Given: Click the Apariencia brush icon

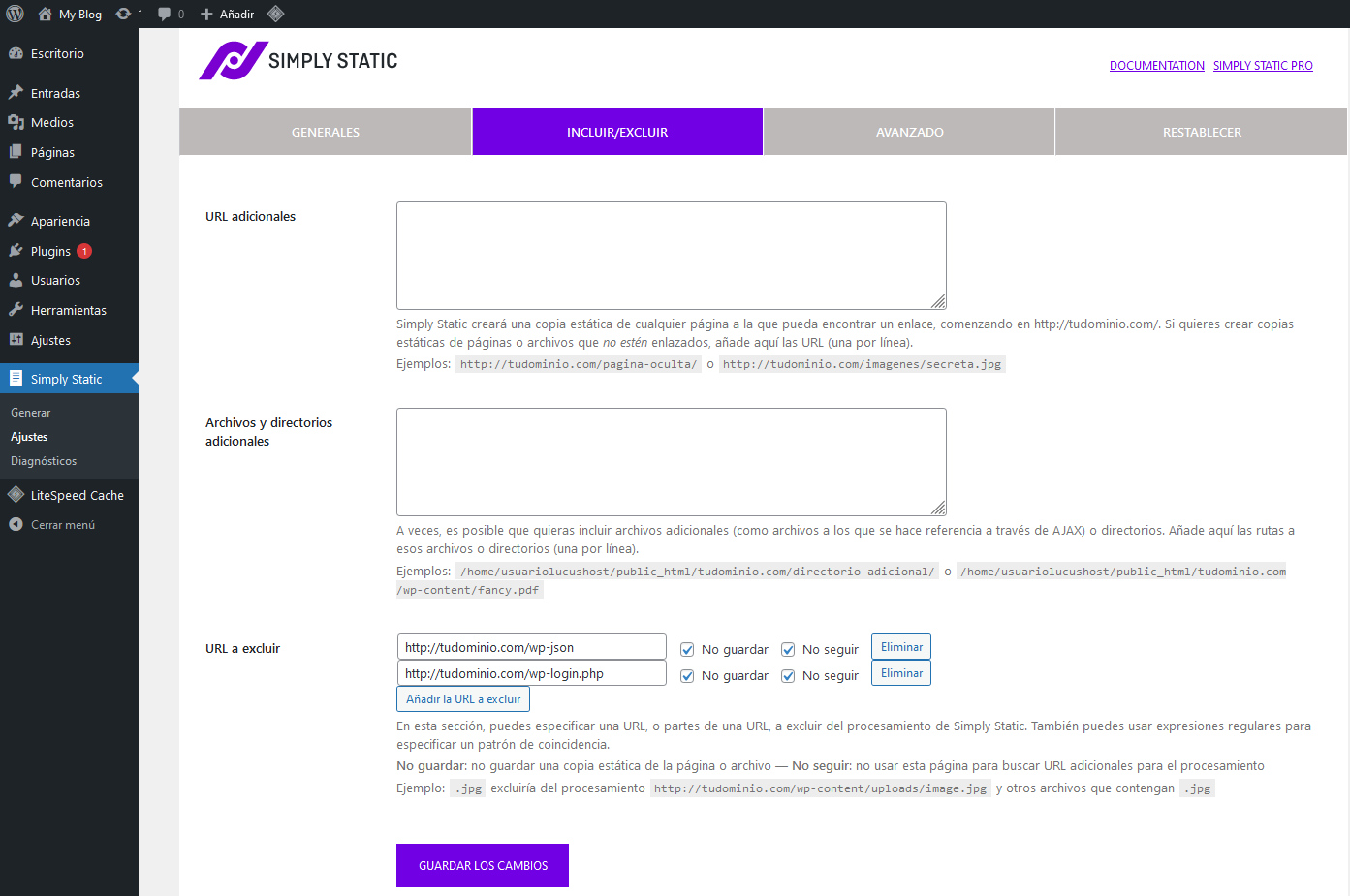Looking at the screenshot, I should coord(16,221).
